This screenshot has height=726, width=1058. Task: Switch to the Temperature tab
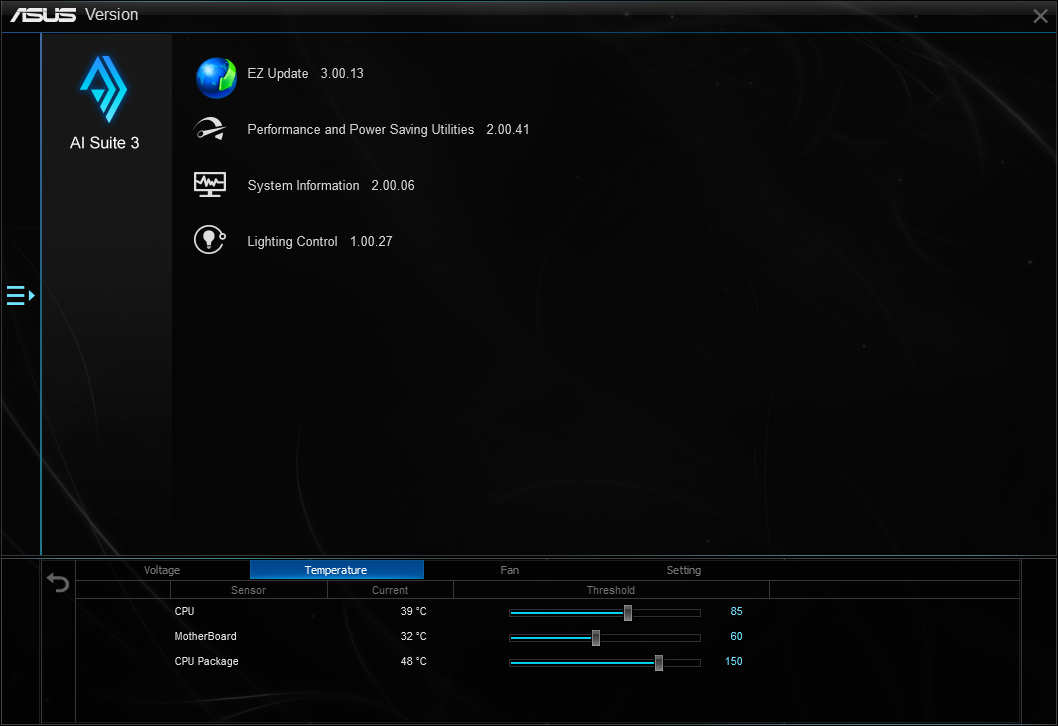pos(337,570)
